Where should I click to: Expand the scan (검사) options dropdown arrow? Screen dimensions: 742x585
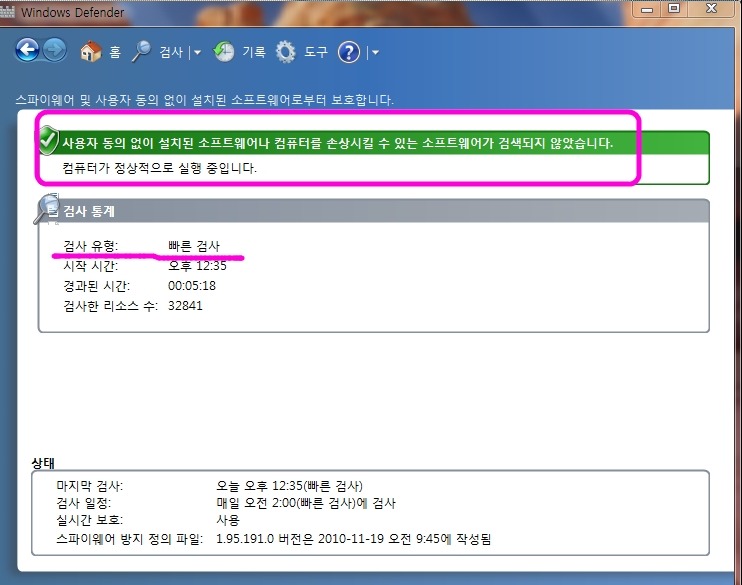coord(197,52)
